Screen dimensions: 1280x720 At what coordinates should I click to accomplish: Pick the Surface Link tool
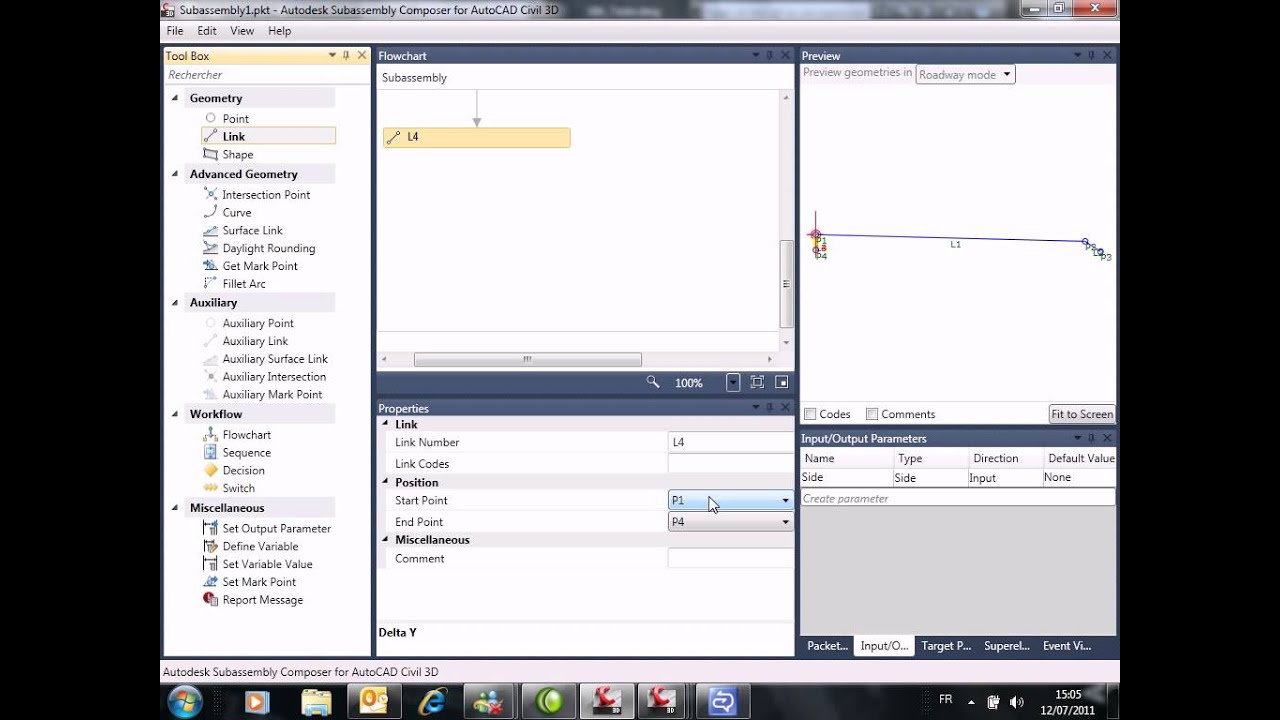[252, 230]
